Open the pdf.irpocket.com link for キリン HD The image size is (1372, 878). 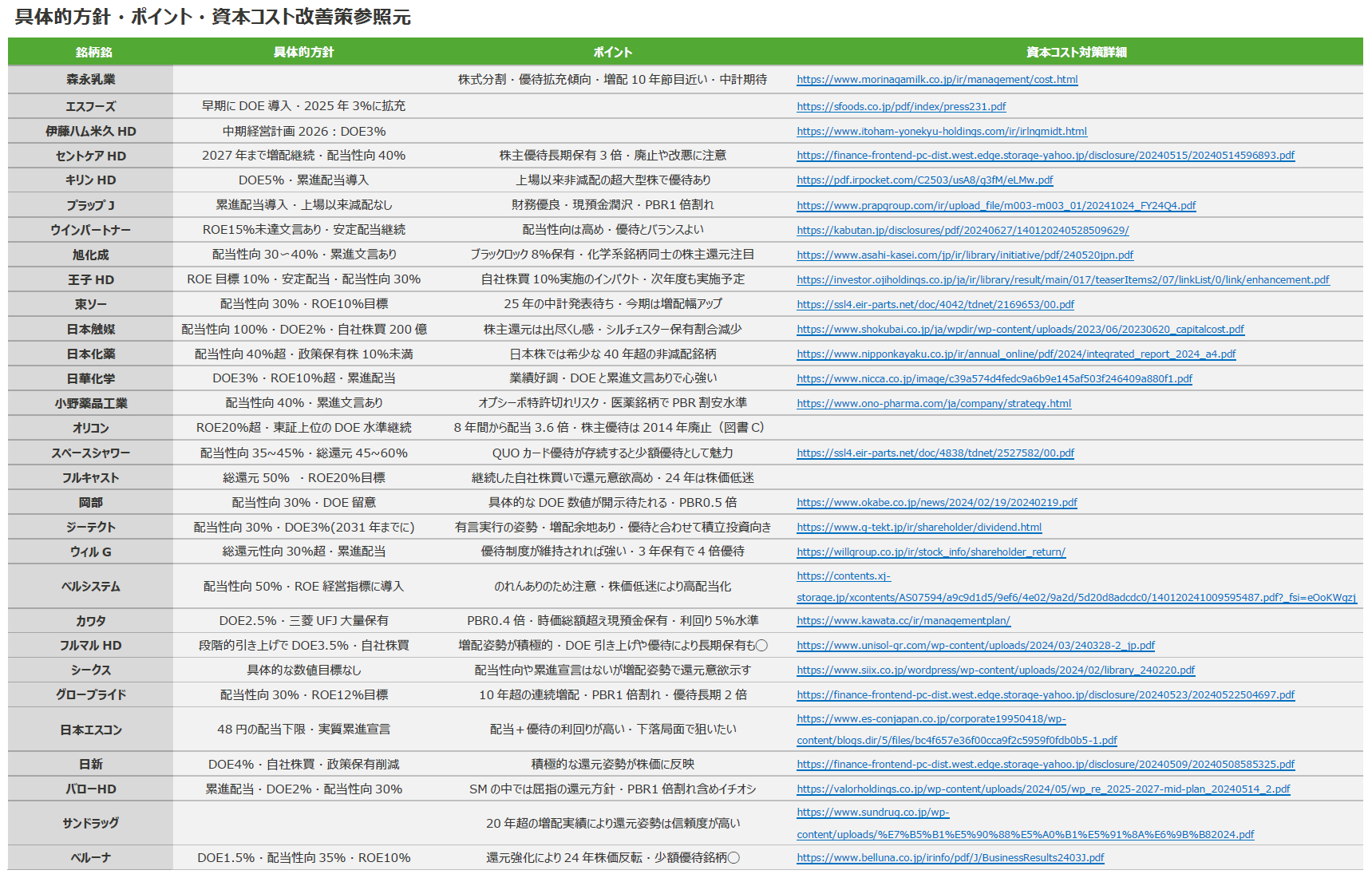point(925,180)
